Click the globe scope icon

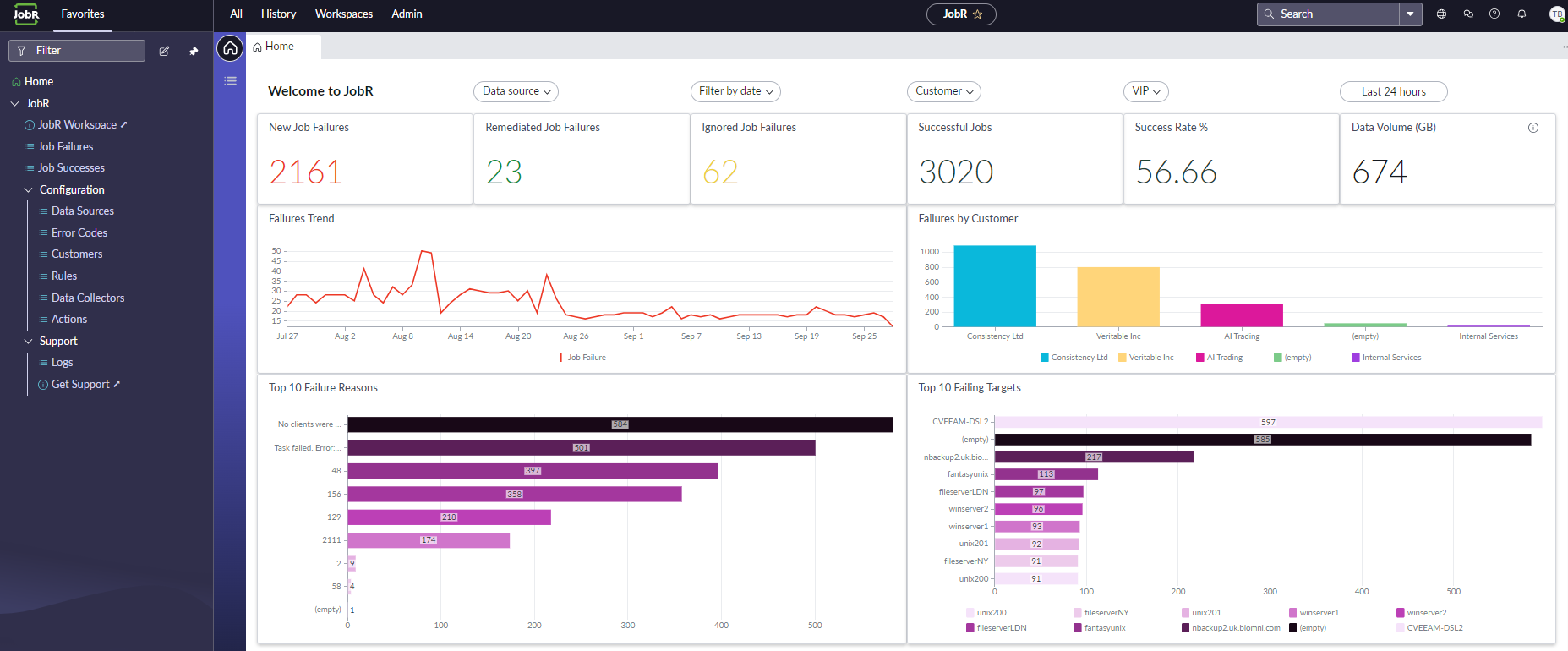1441,14
